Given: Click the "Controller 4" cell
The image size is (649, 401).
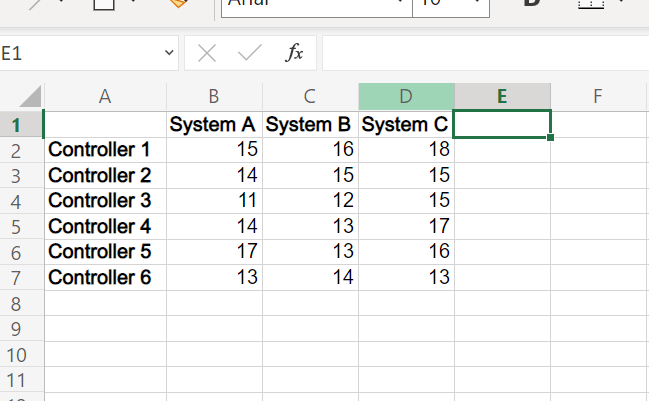Looking at the screenshot, I should pyautogui.click(x=106, y=227).
